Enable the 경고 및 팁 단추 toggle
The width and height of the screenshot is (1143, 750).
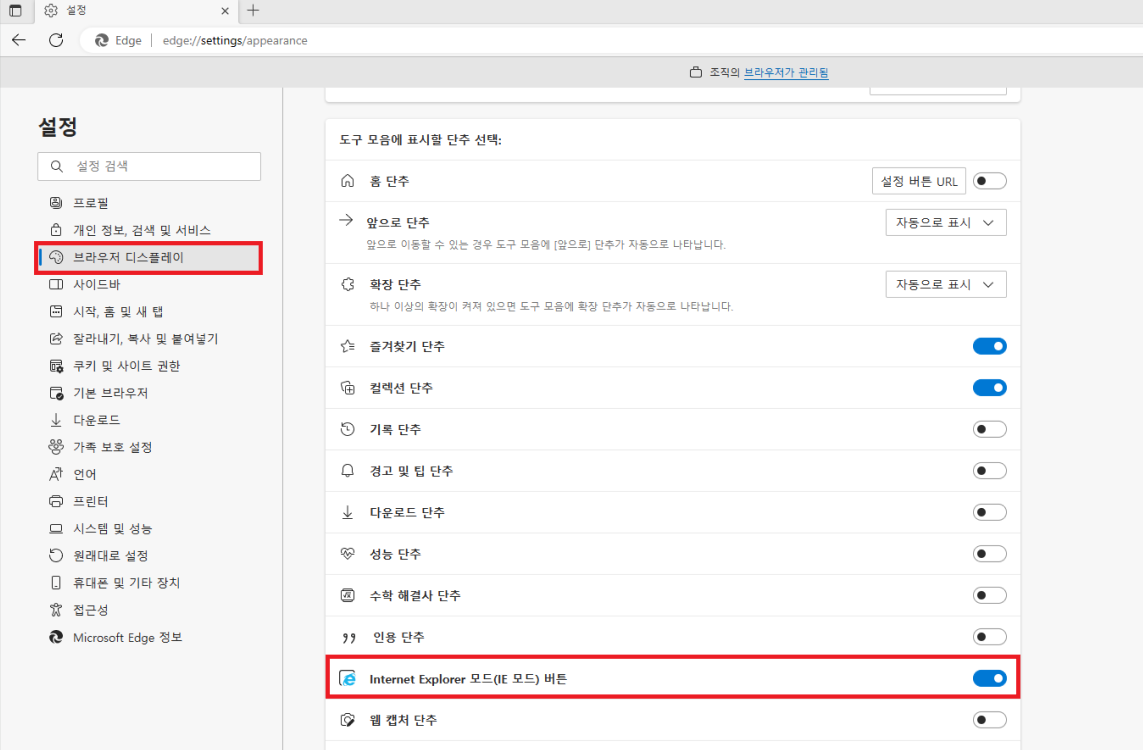click(x=989, y=471)
